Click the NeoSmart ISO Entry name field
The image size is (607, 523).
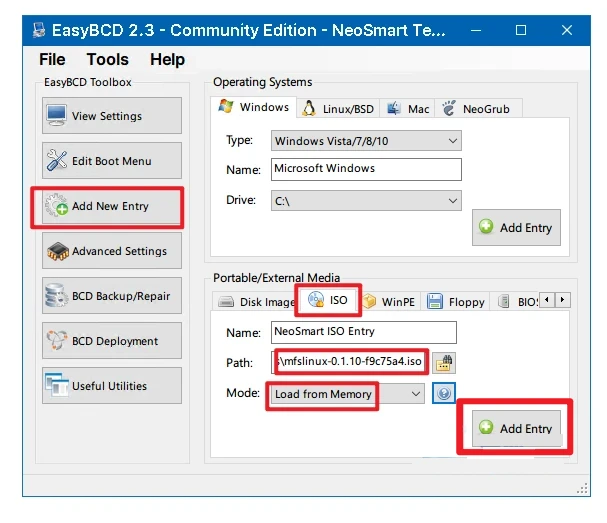click(x=364, y=332)
